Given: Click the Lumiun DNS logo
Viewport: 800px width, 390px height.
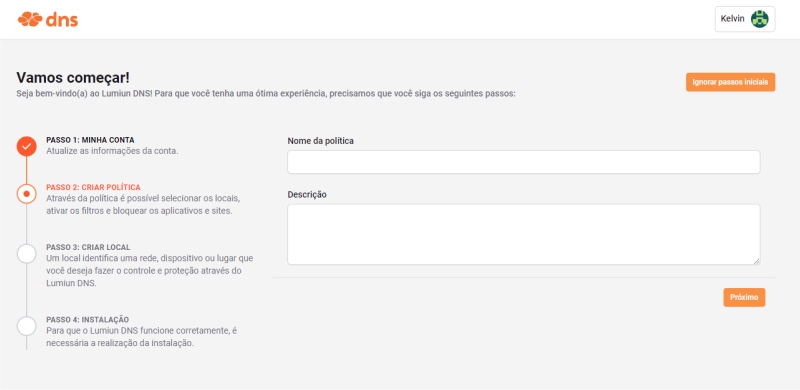Looking at the screenshot, I should [48, 19].
